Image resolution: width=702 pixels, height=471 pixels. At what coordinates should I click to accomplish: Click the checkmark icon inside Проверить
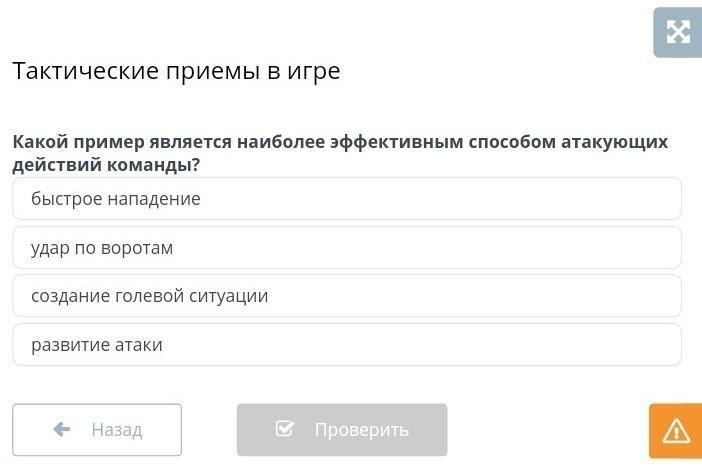coord(285,428)
